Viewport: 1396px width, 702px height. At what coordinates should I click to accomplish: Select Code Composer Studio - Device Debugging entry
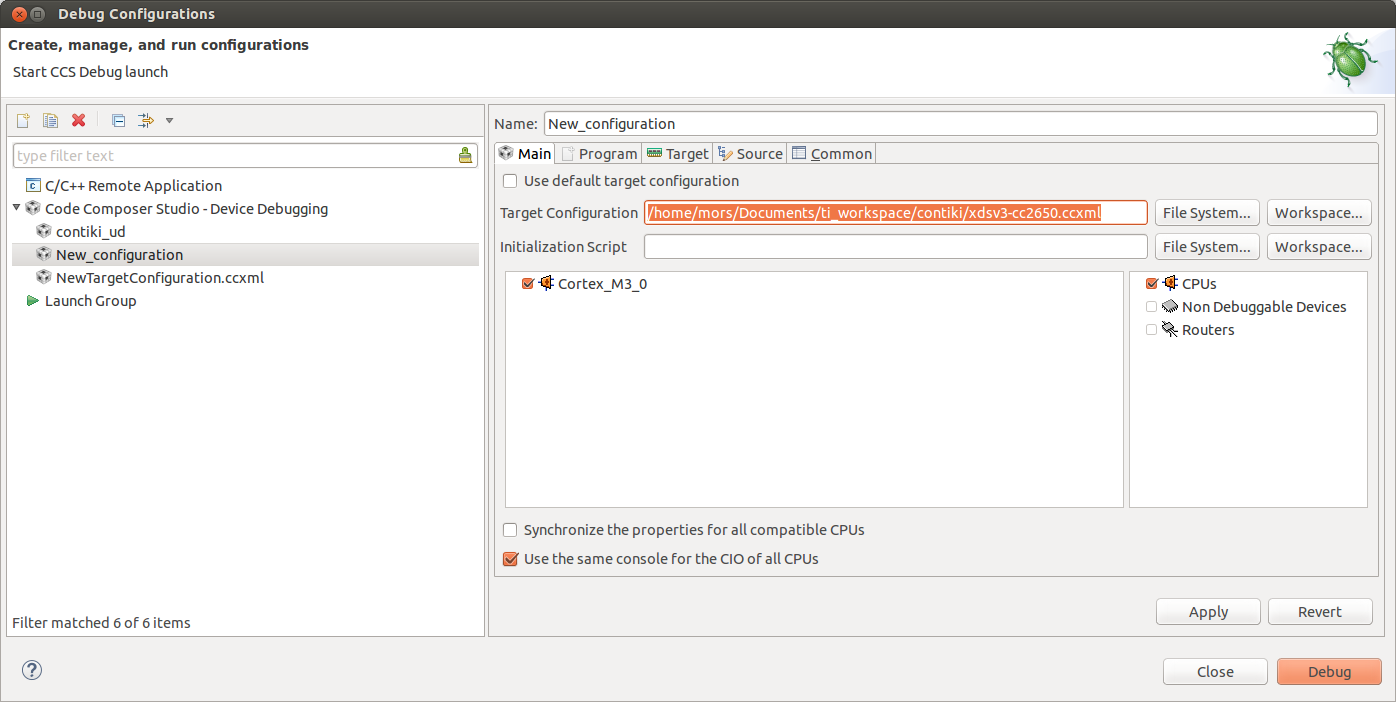coord(186,209)
